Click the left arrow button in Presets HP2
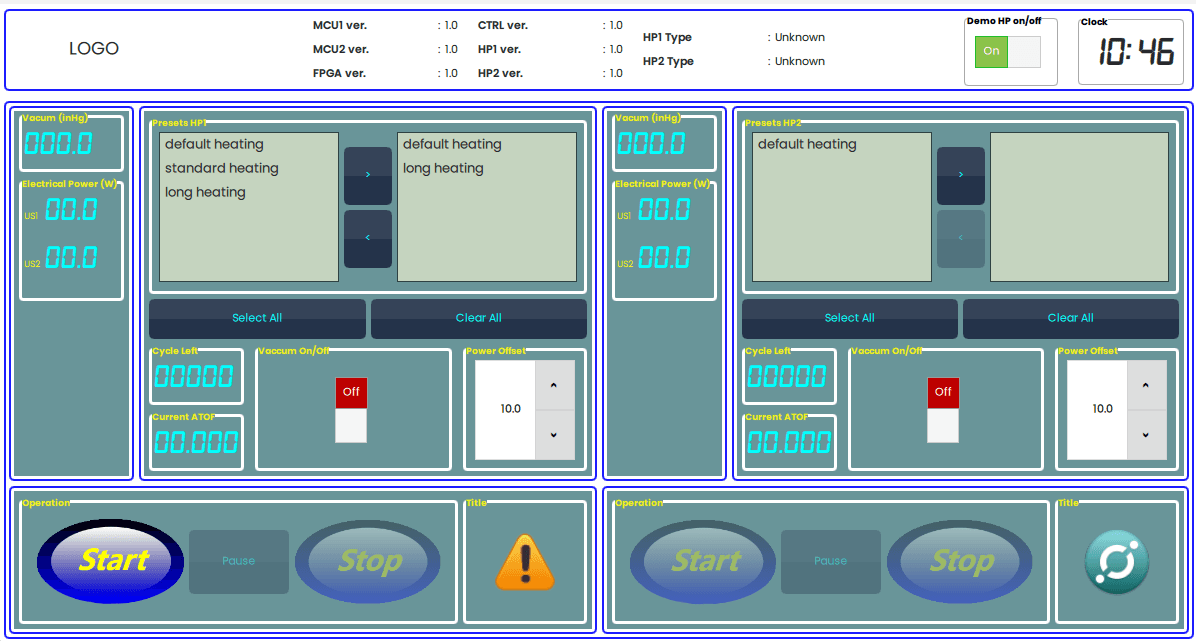The width and height of the screenshot is (1196, 641). 960,239
